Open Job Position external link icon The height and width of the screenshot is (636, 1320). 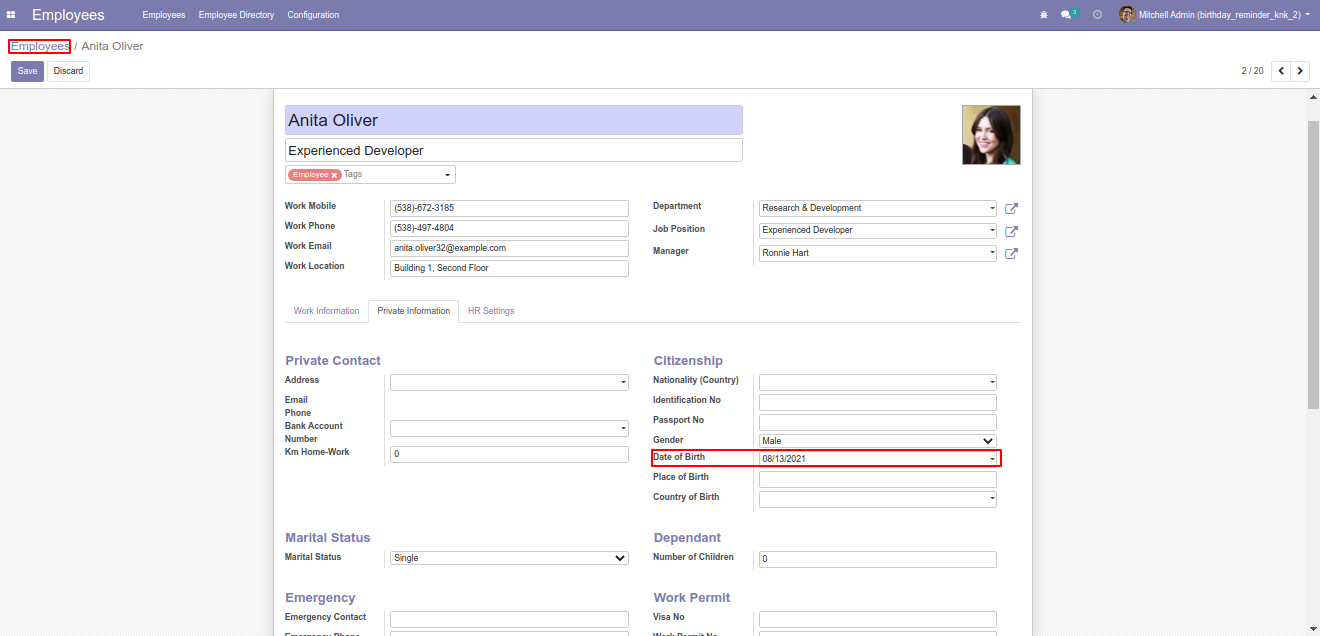point(1011,231)
